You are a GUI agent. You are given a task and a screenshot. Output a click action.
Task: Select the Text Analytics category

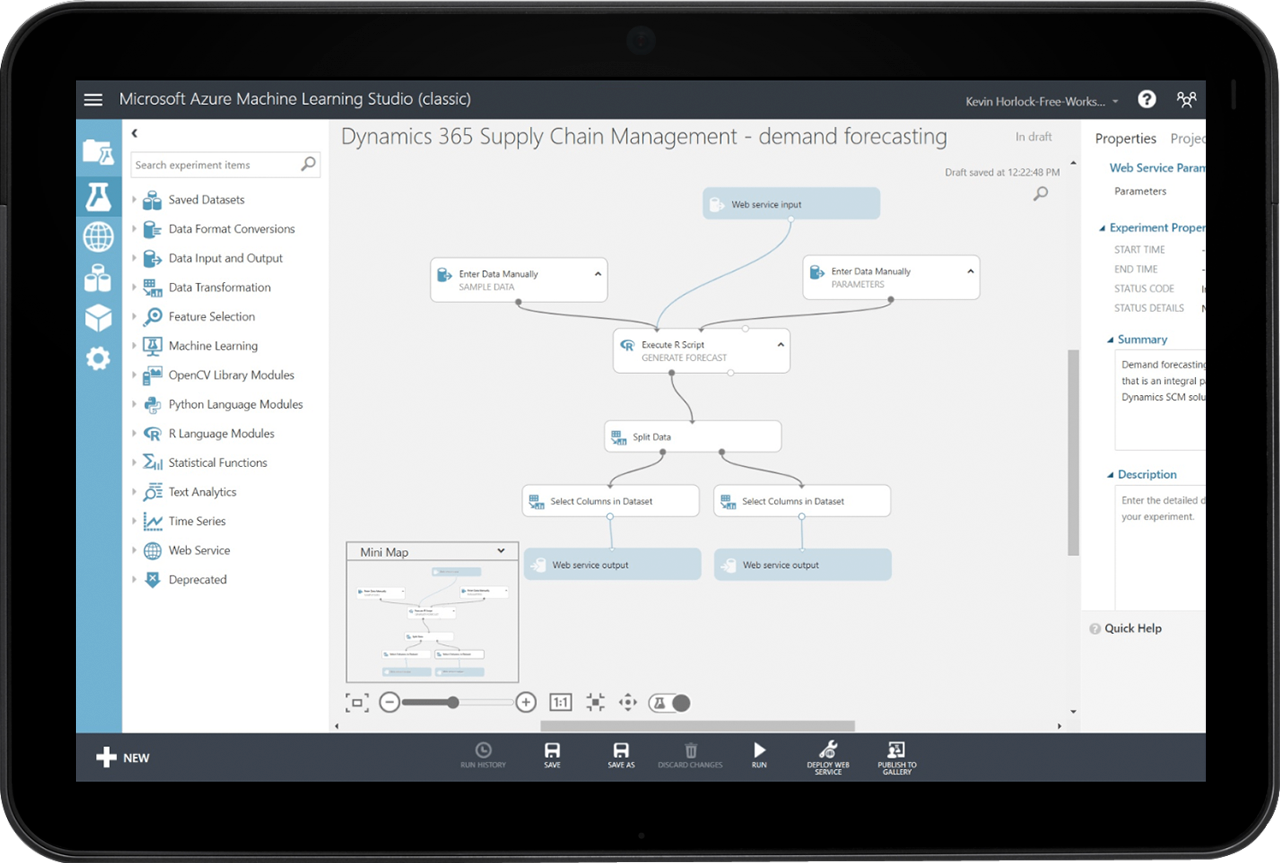202,492
